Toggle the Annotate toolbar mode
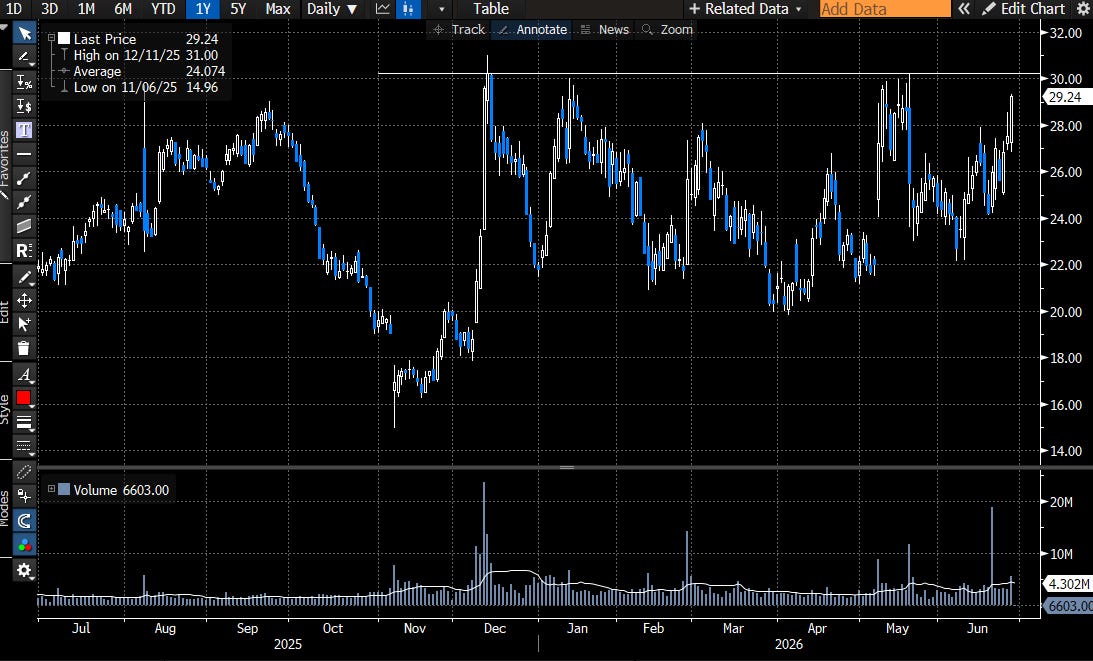The height and width of the screenshot is (661, 1093). (x=533, y=29)
